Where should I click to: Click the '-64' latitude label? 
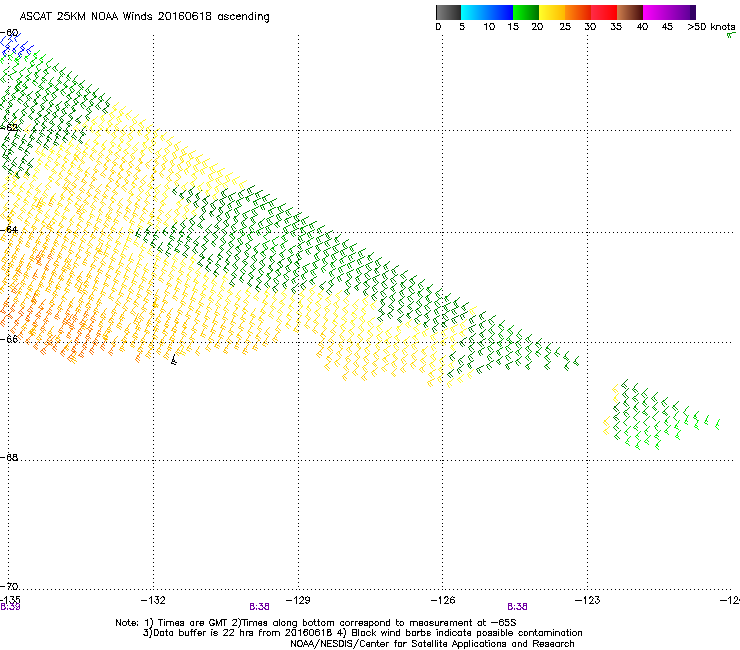(10, 230)
